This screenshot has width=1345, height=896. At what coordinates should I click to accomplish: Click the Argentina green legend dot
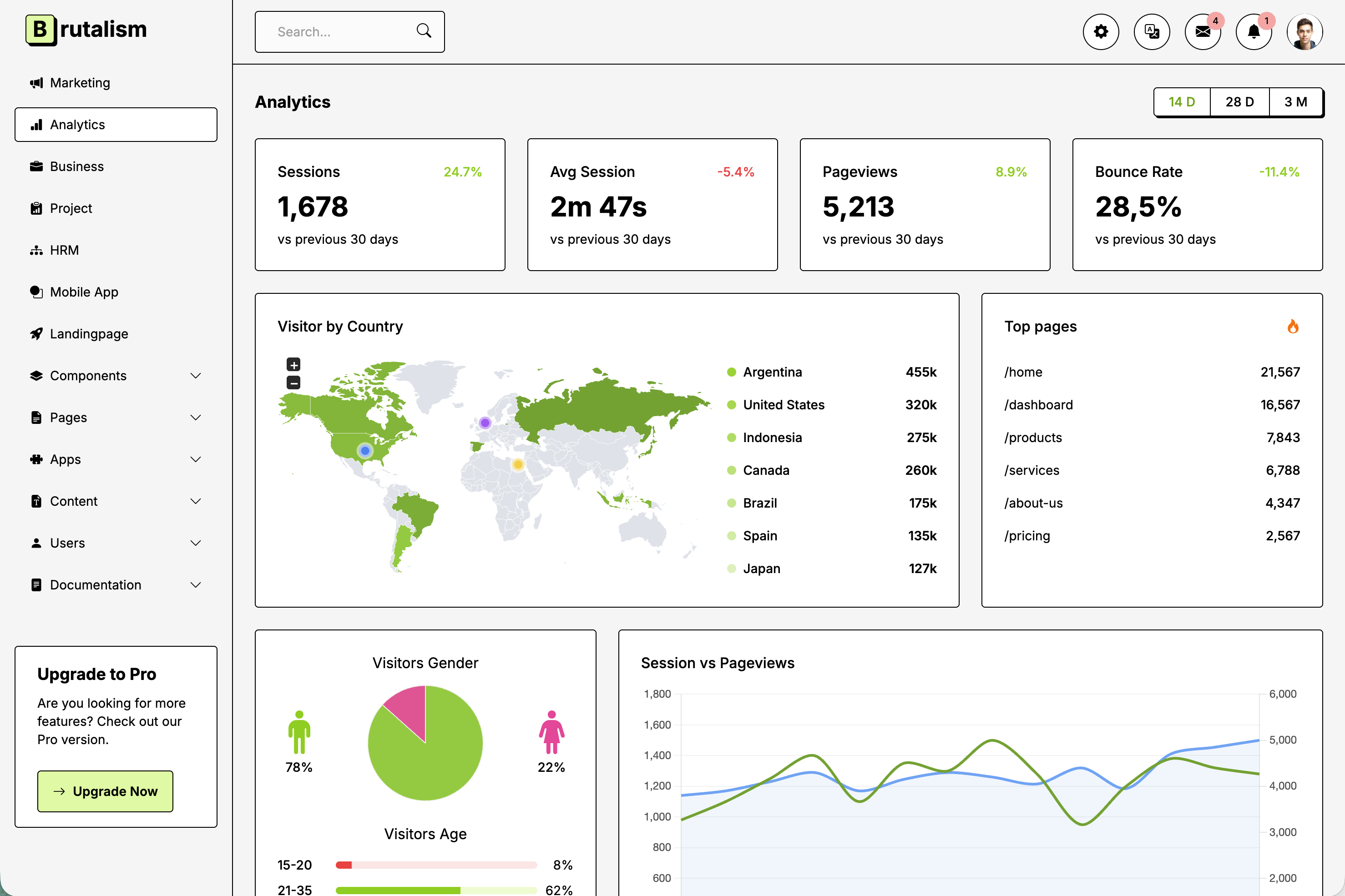tap(731, 372)
